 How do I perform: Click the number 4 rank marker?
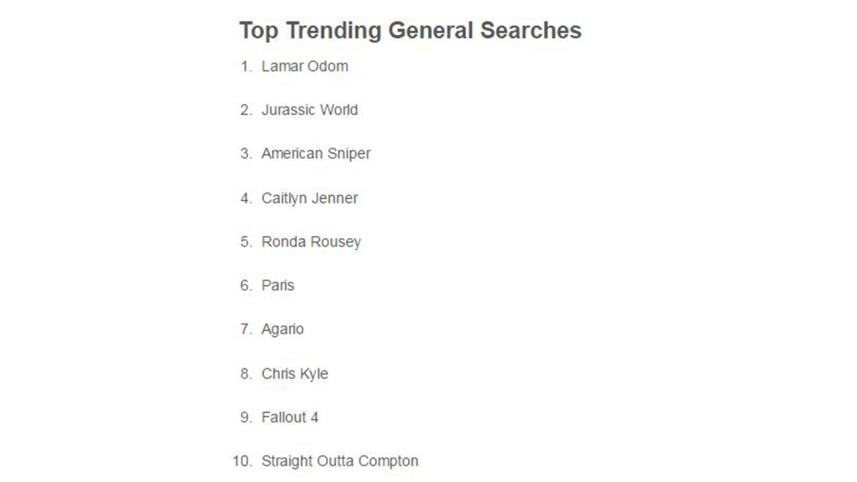click(x=246, y=198)
